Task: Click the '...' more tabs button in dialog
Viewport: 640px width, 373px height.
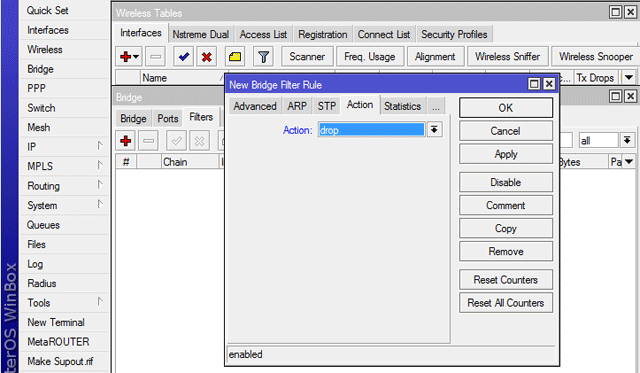Action: pyautogui.click(x=436, y=107)
